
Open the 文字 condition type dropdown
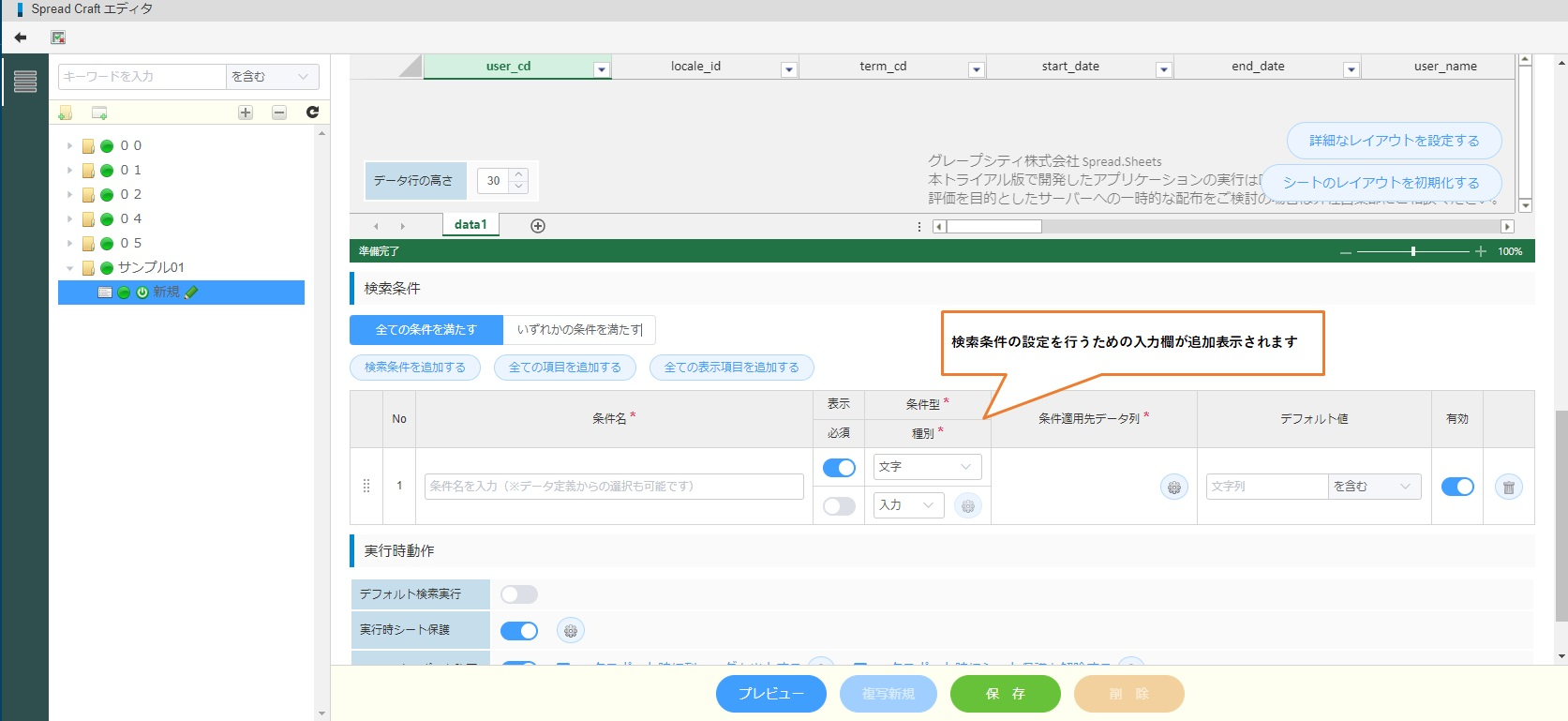(927, 467)
